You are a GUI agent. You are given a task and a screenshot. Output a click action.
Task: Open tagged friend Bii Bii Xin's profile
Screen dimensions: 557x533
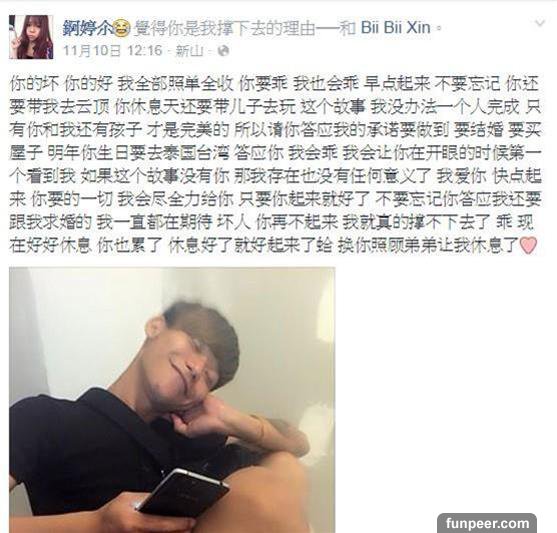(396, 28)
